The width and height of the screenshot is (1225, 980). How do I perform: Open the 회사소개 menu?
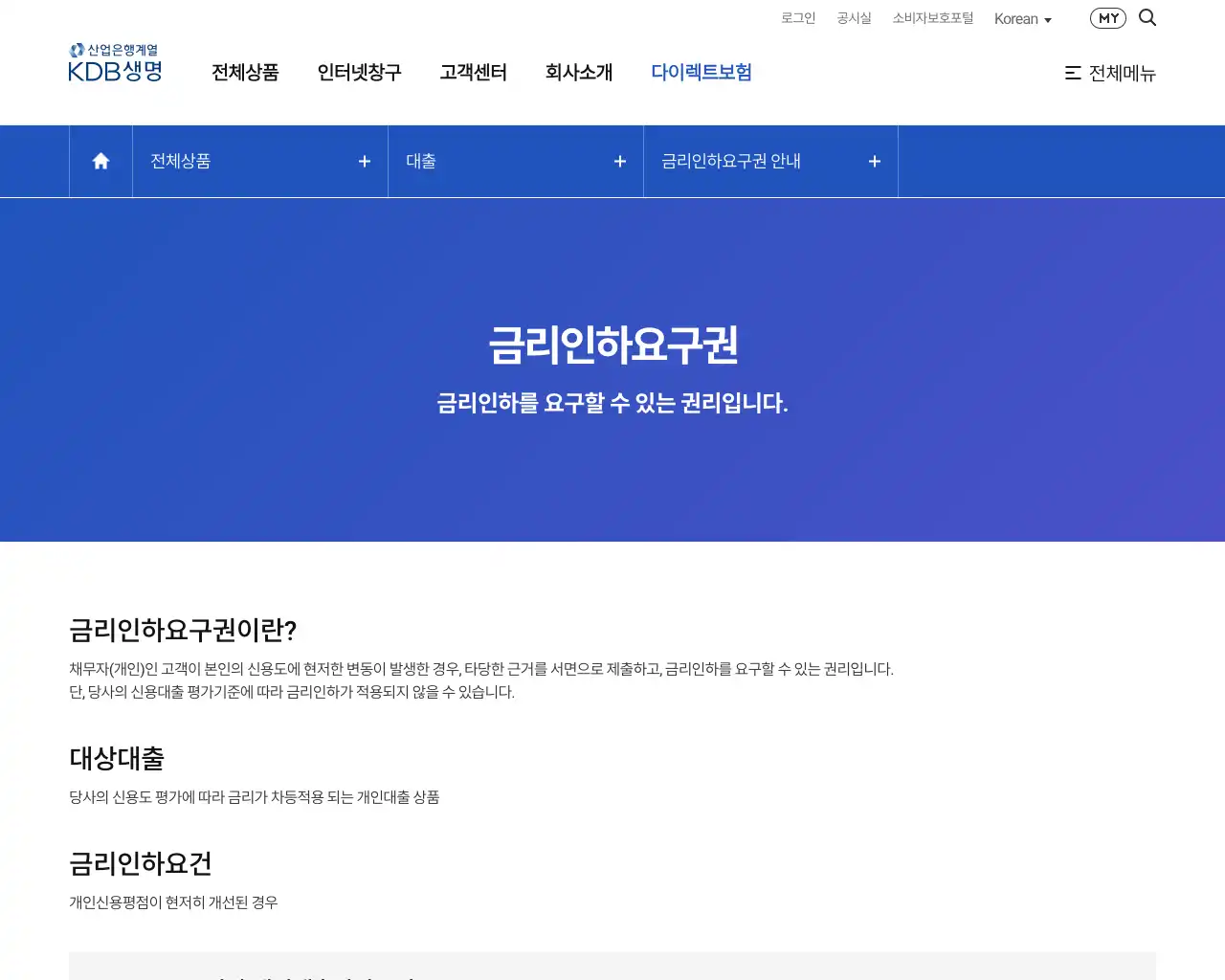(579, 72)
